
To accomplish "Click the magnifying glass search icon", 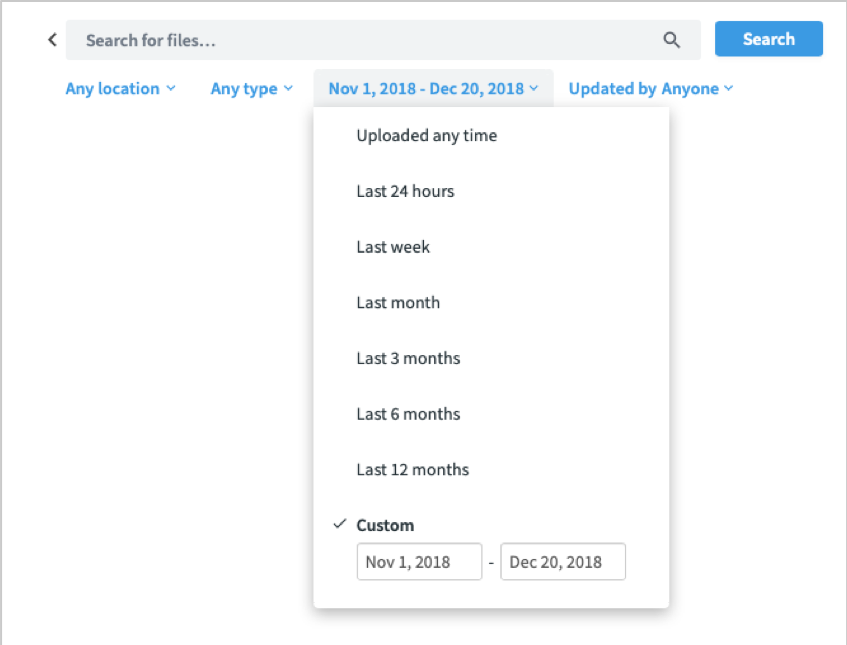I will coord(671,40).
